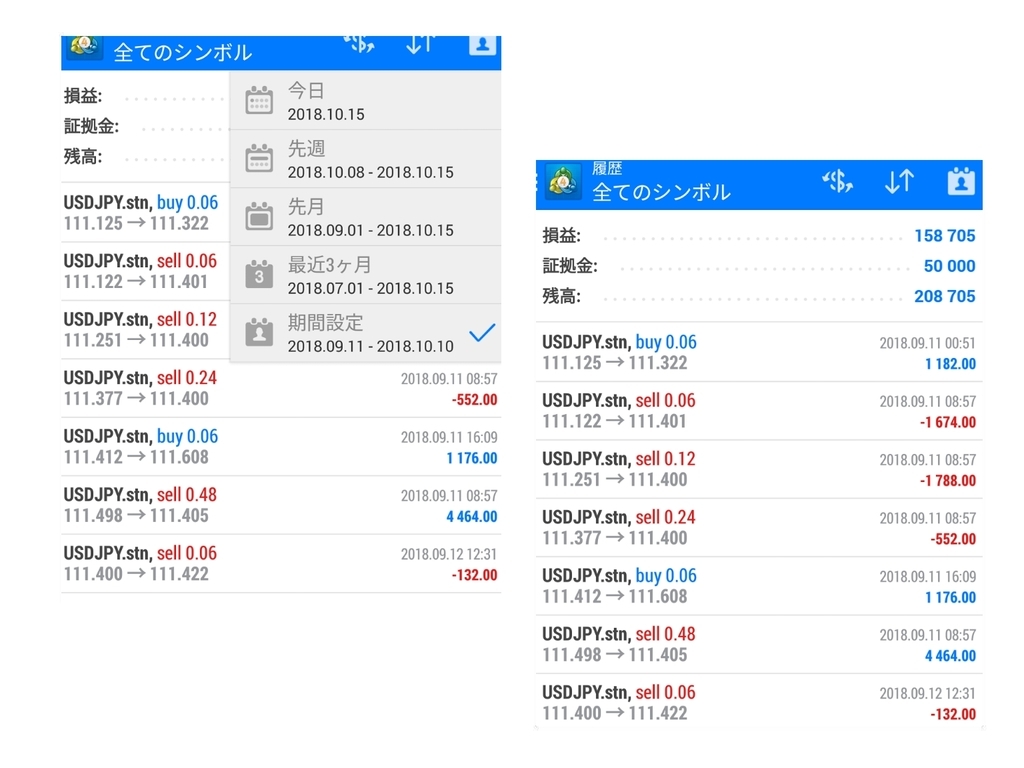The width and height of the screenshot is (1024, 768).
Task: Open left-panel buy 0.06 trade 111.125 → 111.322
Action: (145, 213)
